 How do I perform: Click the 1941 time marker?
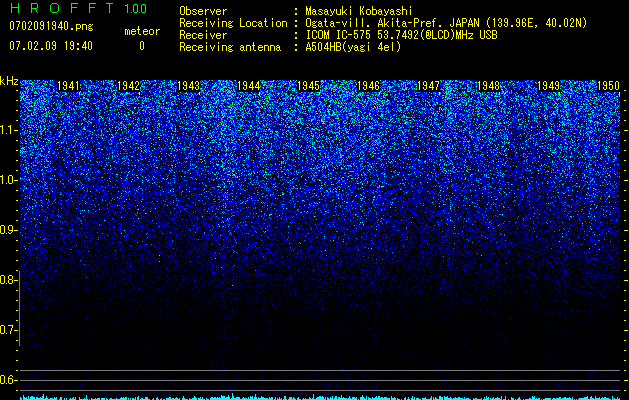[x=68, y=86]
